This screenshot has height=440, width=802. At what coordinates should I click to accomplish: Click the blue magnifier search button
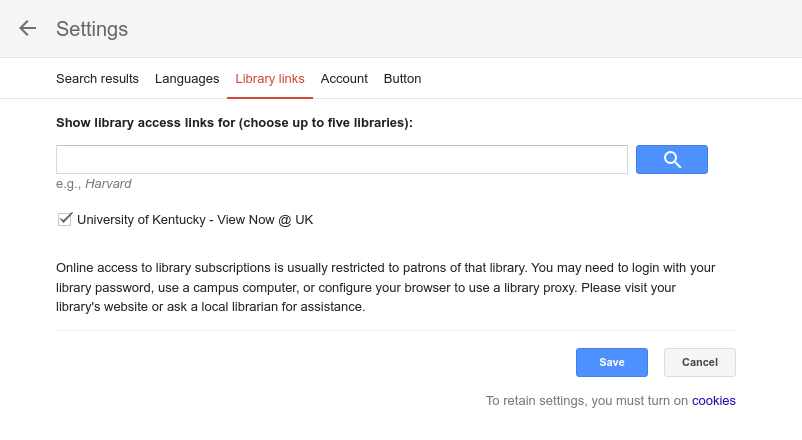(x=672, y=159)
